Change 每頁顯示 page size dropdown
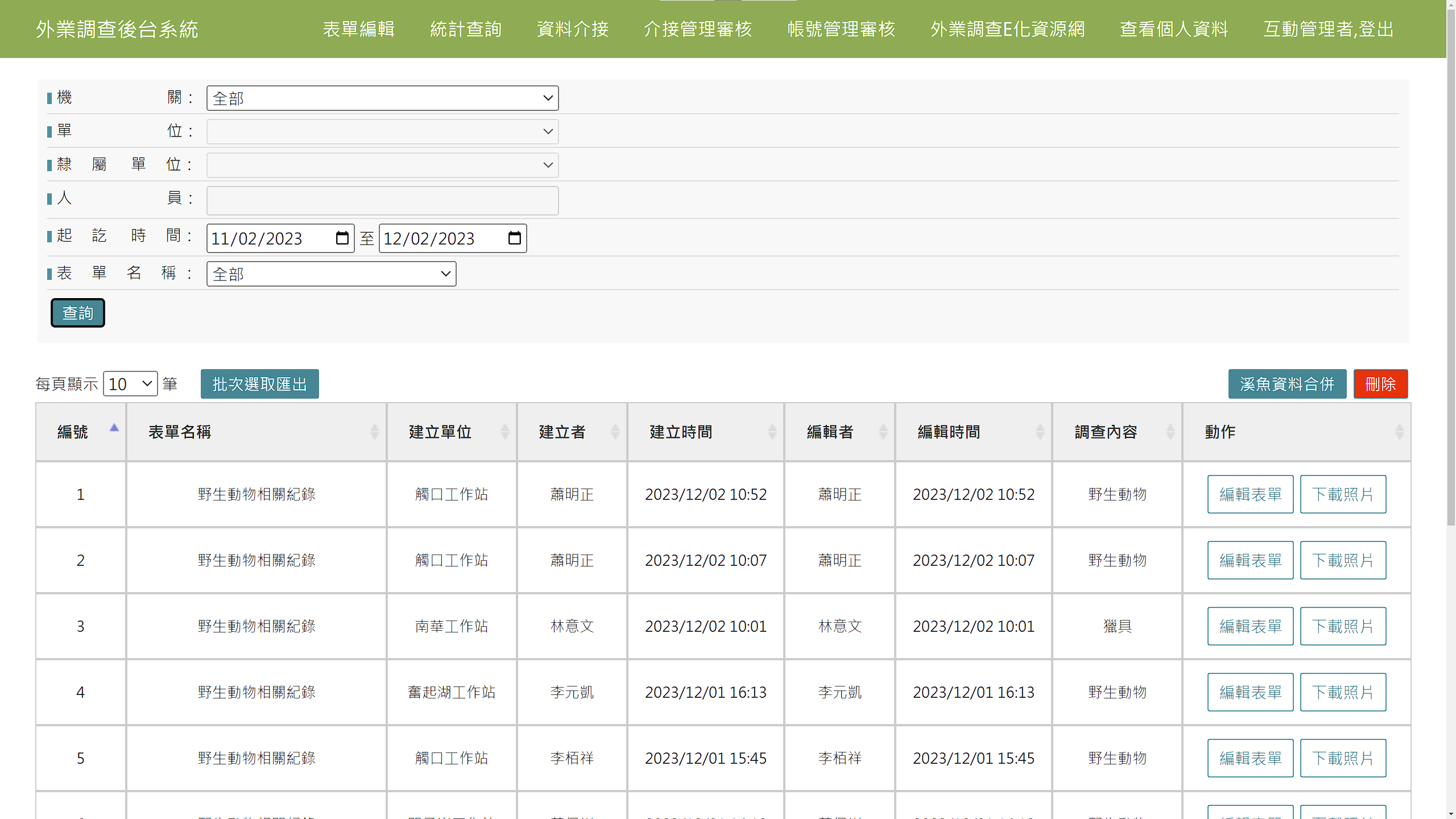Screen dimensions: 1456x819 point(130,384)
